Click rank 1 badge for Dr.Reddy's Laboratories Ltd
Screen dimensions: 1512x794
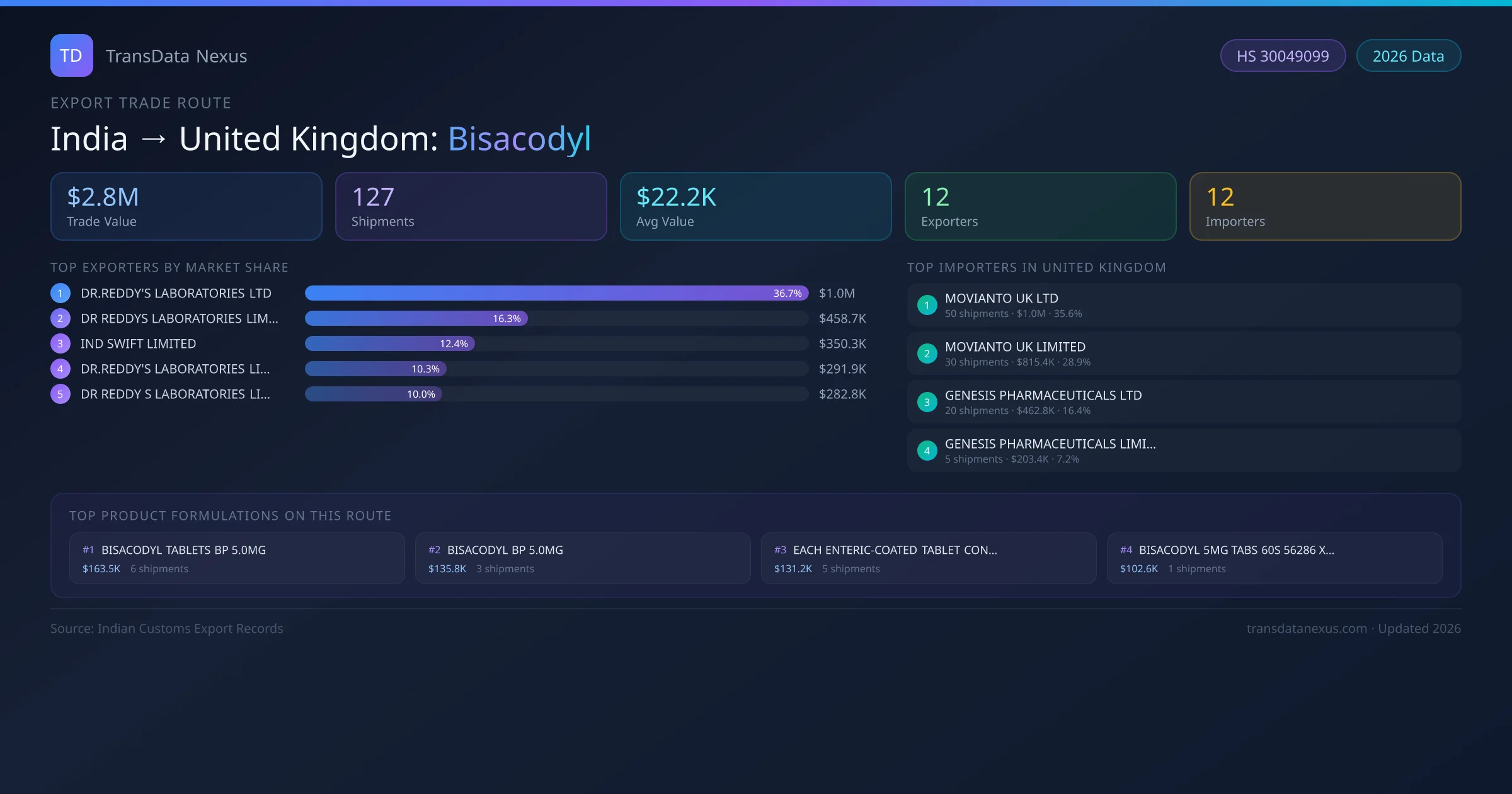60,293
